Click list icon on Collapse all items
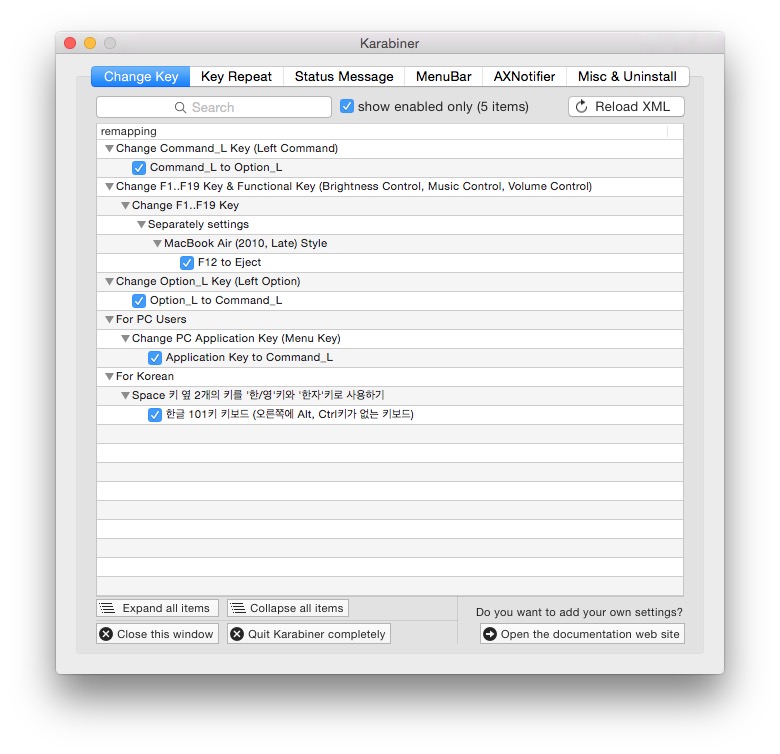This screenshot has width=780, height=754. 238,608
